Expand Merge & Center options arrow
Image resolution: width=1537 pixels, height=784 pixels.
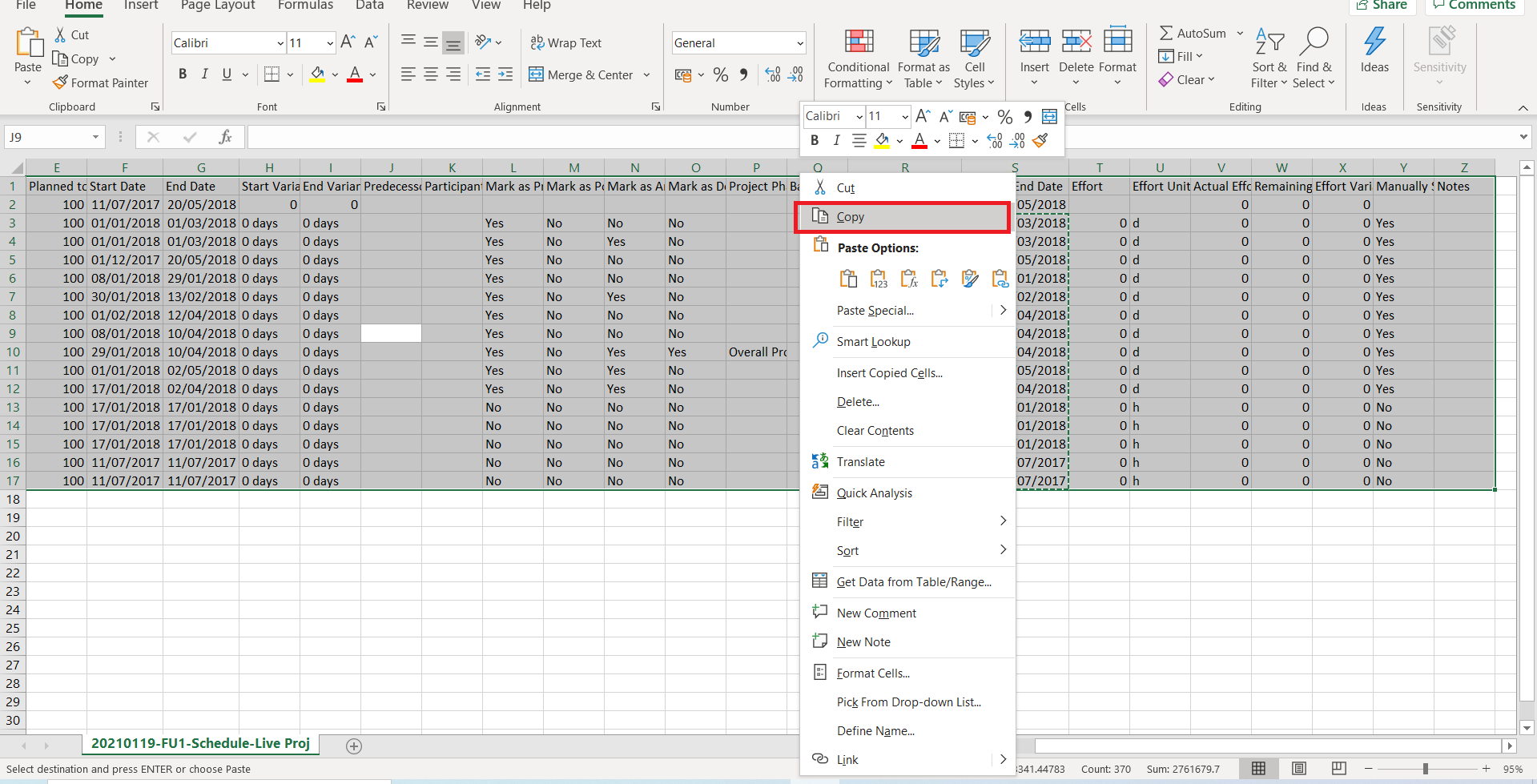[646, 75]
